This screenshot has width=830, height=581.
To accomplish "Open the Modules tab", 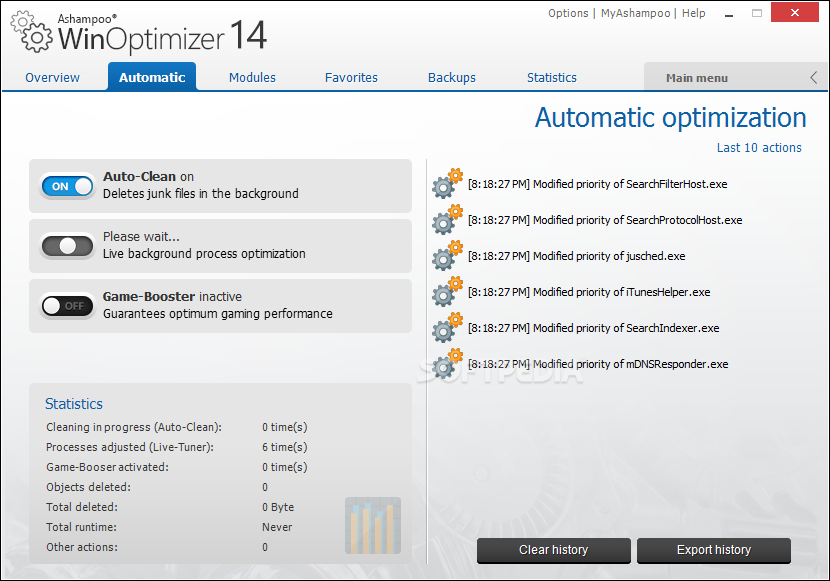I will tap(252, 77).
